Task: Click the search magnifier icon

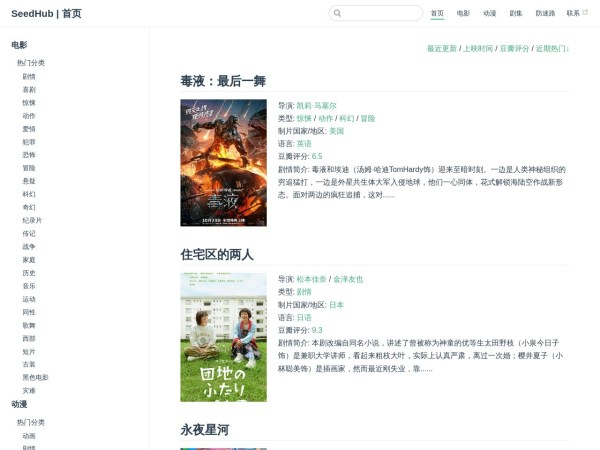Action: (338, 14)
